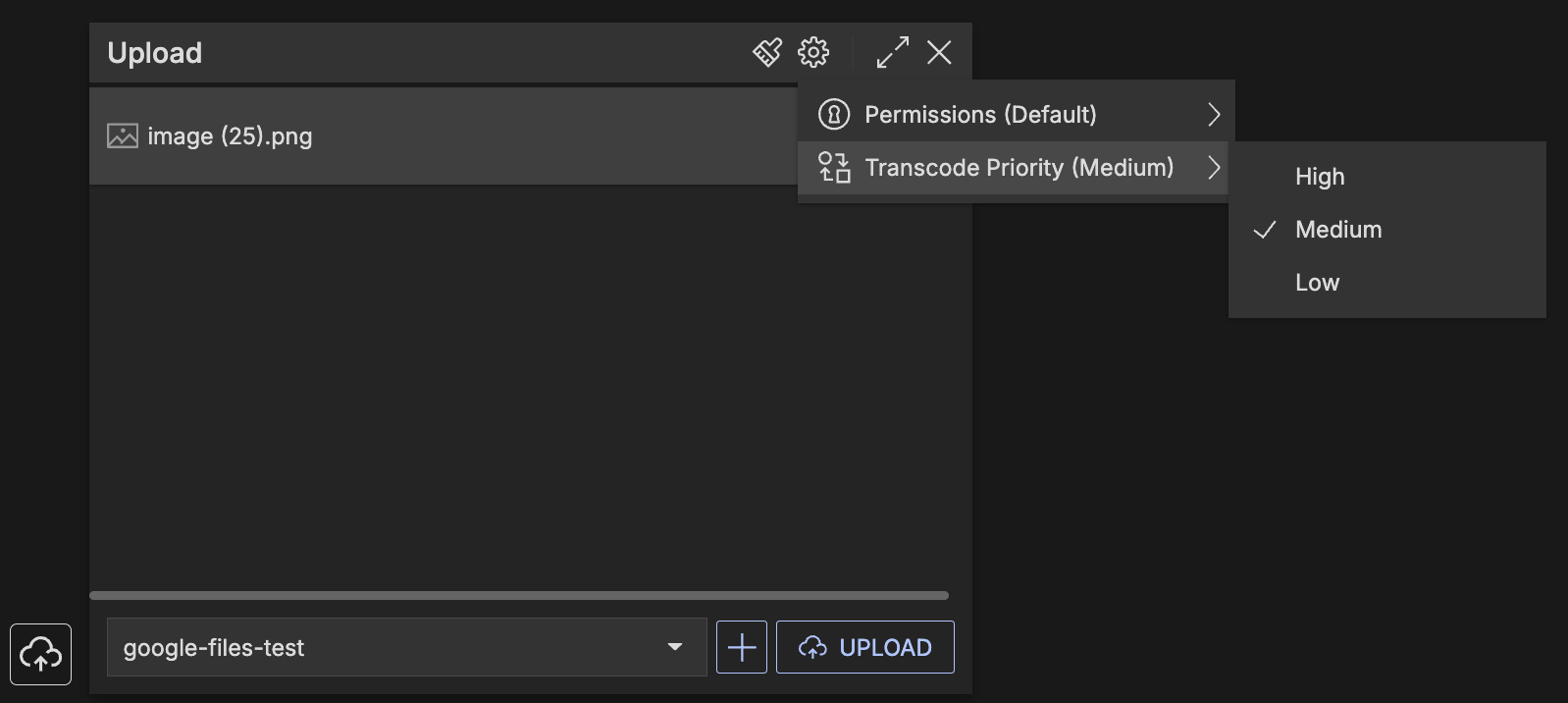Screen dimensions: 1568x703
Task: Click the Permissions lock icon
Action: click(834, 115)
